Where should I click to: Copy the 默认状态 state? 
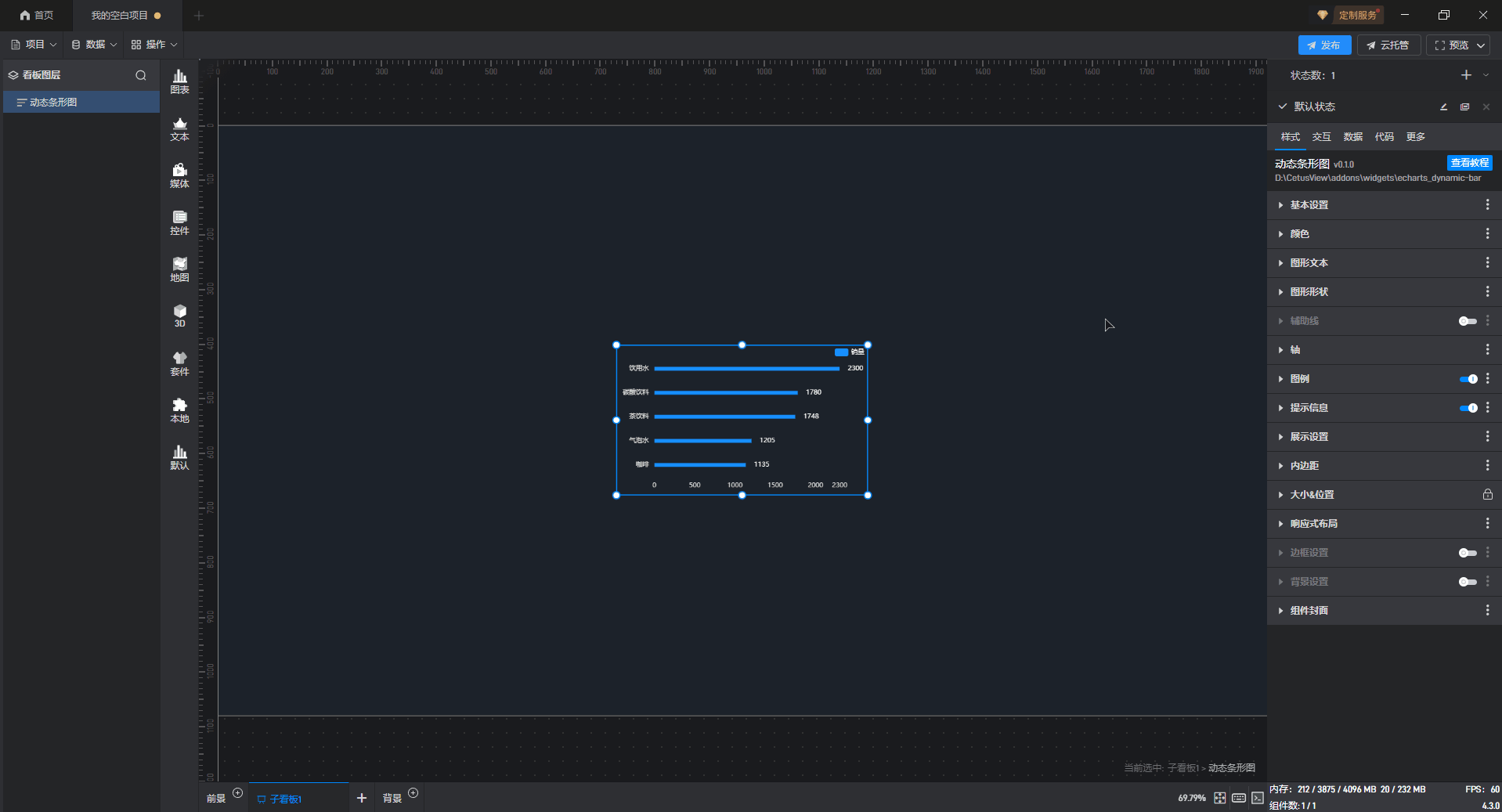click(1464, 106)
